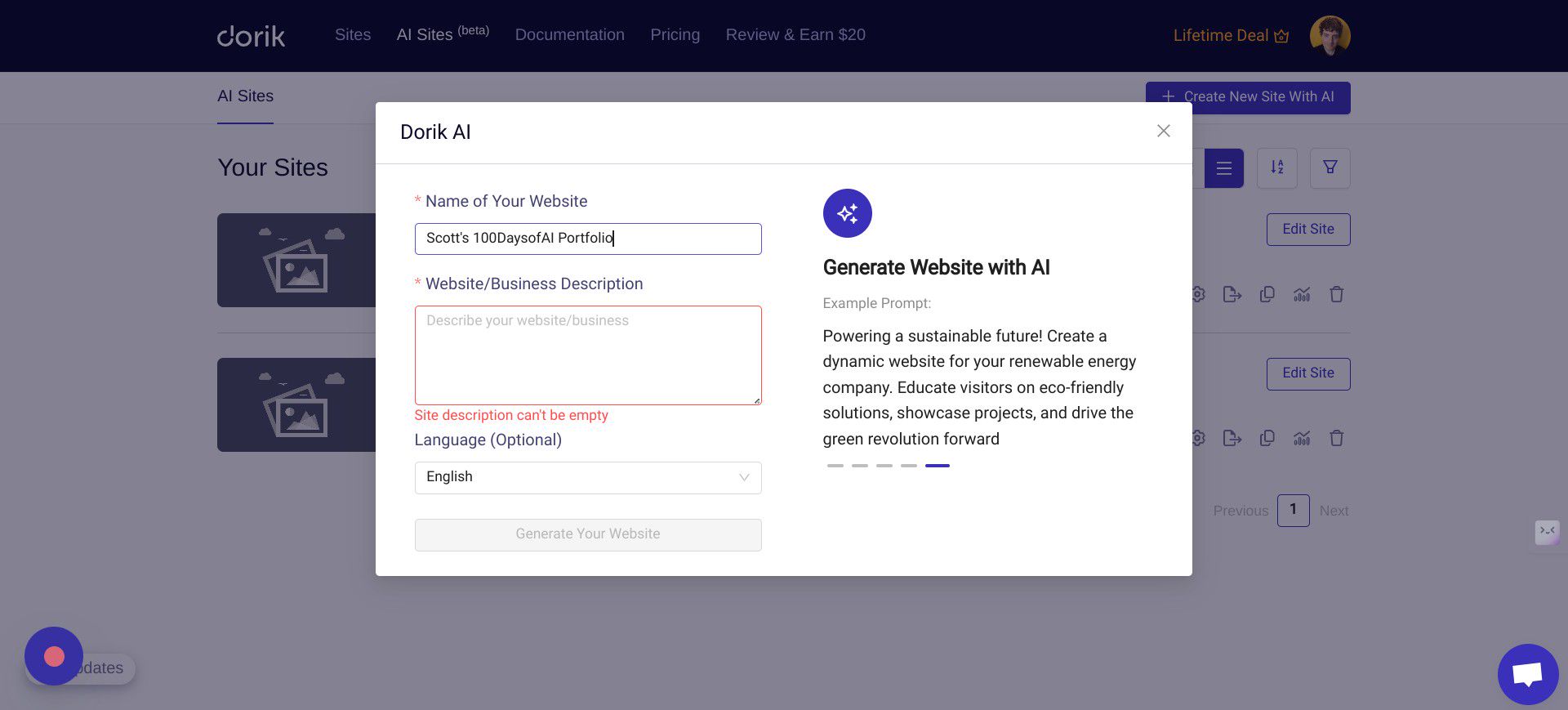Select the AI Sites tab
1568x710 pixels.
coord(245,96)
